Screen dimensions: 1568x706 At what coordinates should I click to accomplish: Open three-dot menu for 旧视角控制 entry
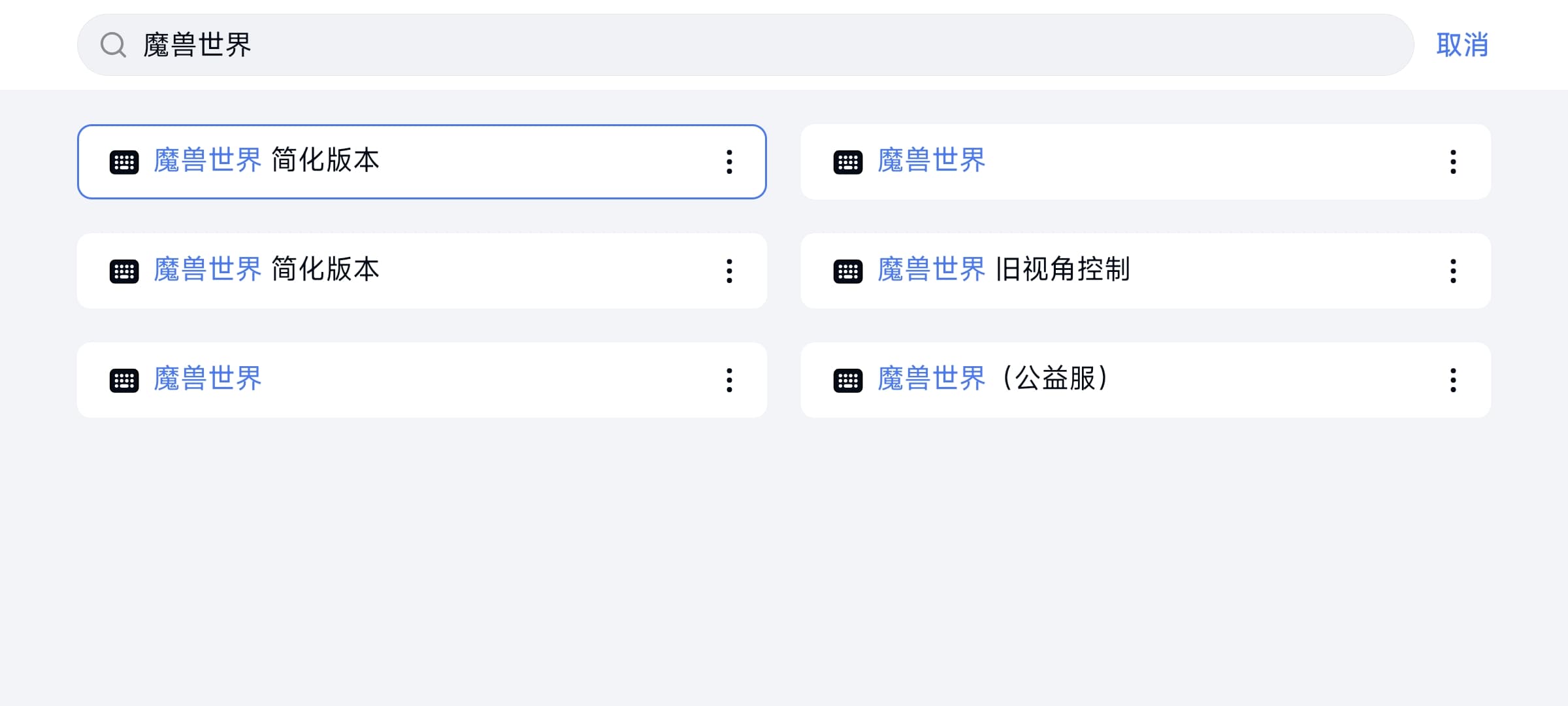tap(1453, 271)
